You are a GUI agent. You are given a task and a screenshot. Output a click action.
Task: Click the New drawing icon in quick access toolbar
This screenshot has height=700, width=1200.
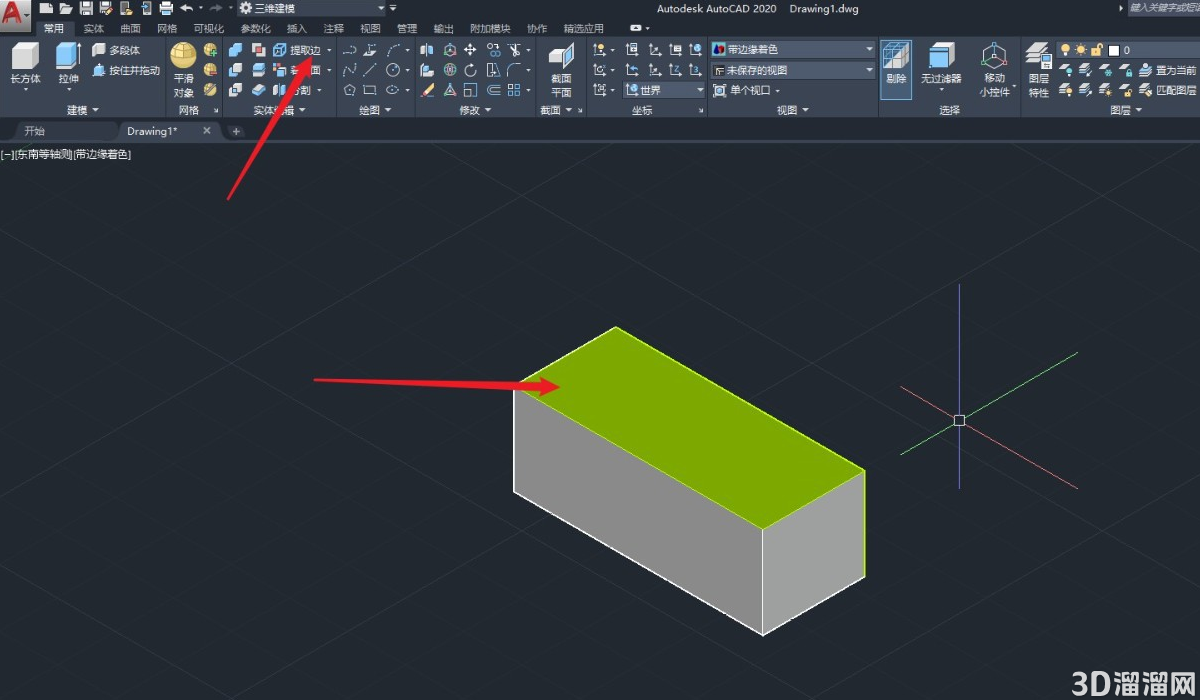pyautogui.click(x=46, y=8)
